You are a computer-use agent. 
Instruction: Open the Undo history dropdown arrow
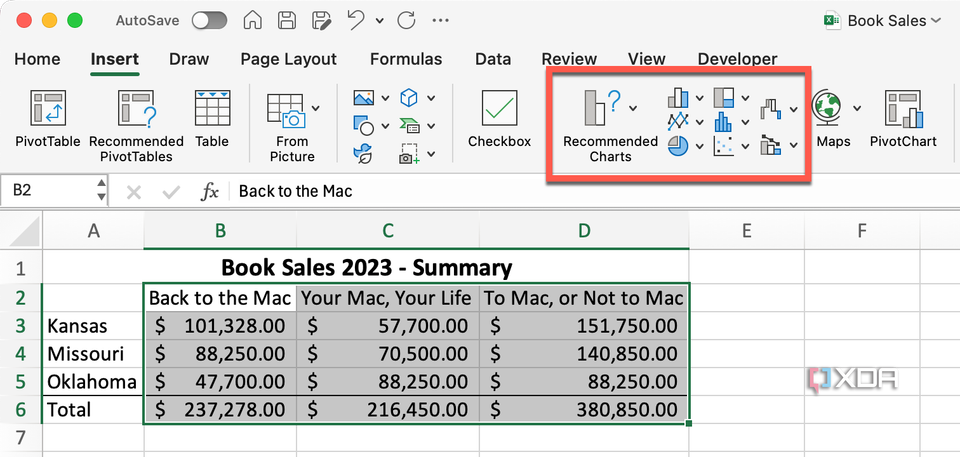[380, 21]
